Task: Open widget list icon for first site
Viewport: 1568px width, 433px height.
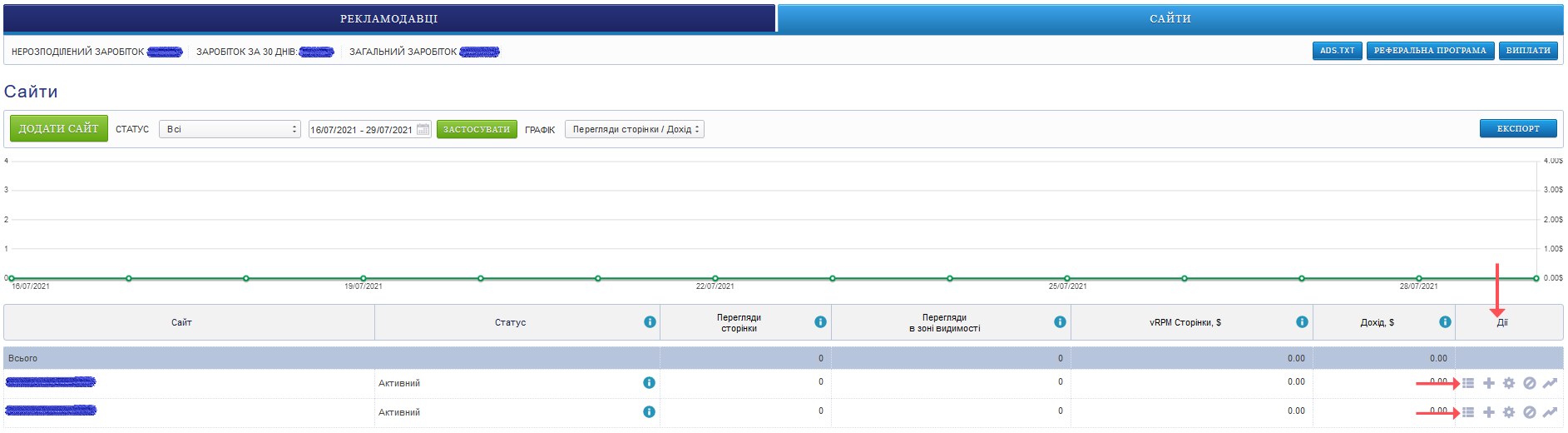Action: (x=1468, y=383)
